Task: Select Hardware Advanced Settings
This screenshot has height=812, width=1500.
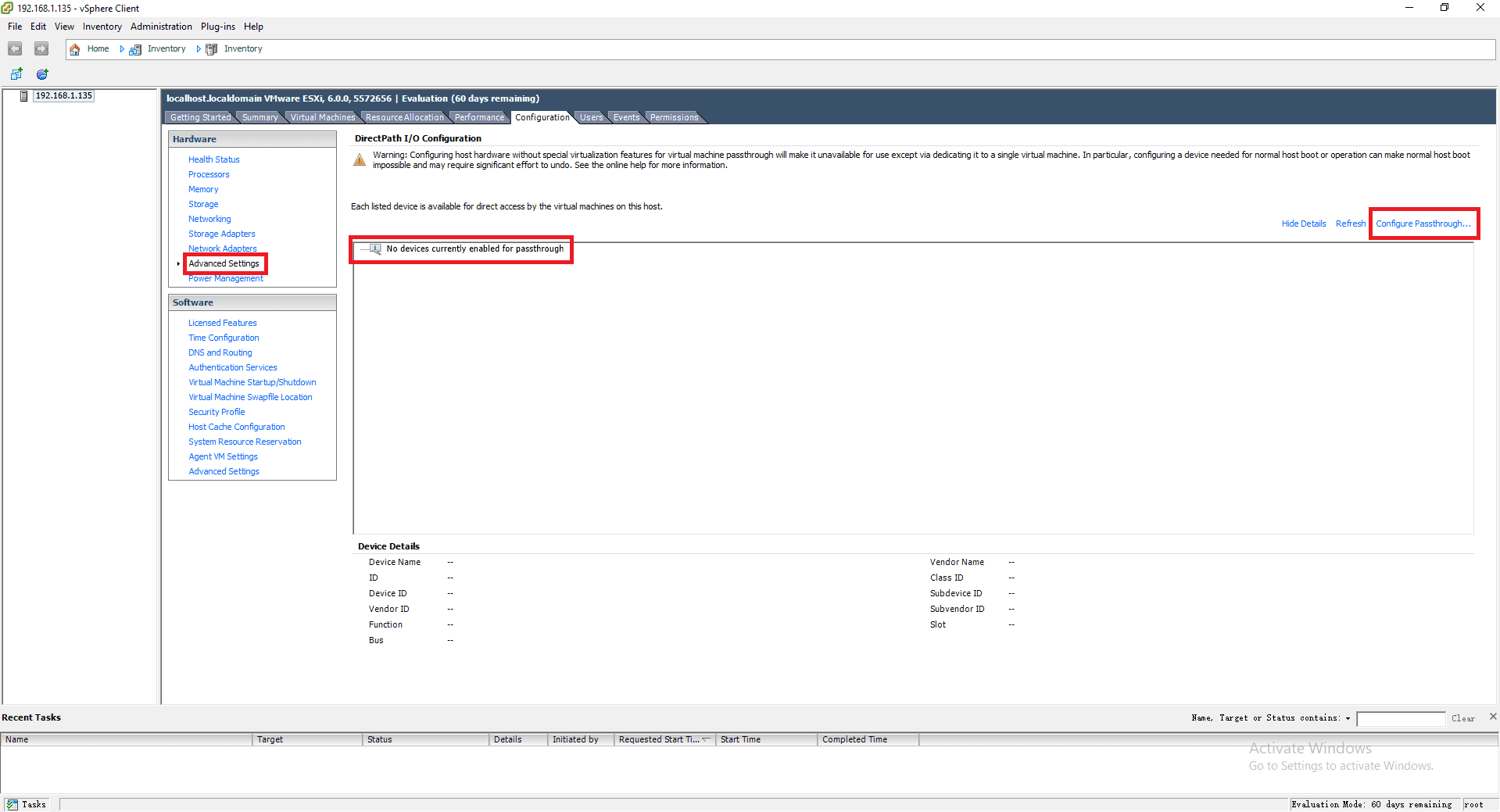Action: [x=224, y=263]
